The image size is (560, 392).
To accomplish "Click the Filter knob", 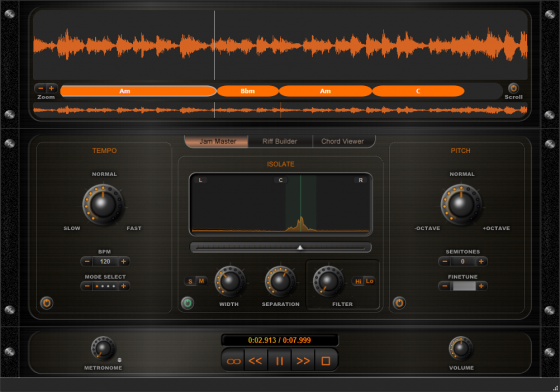I will pos(328,281).
